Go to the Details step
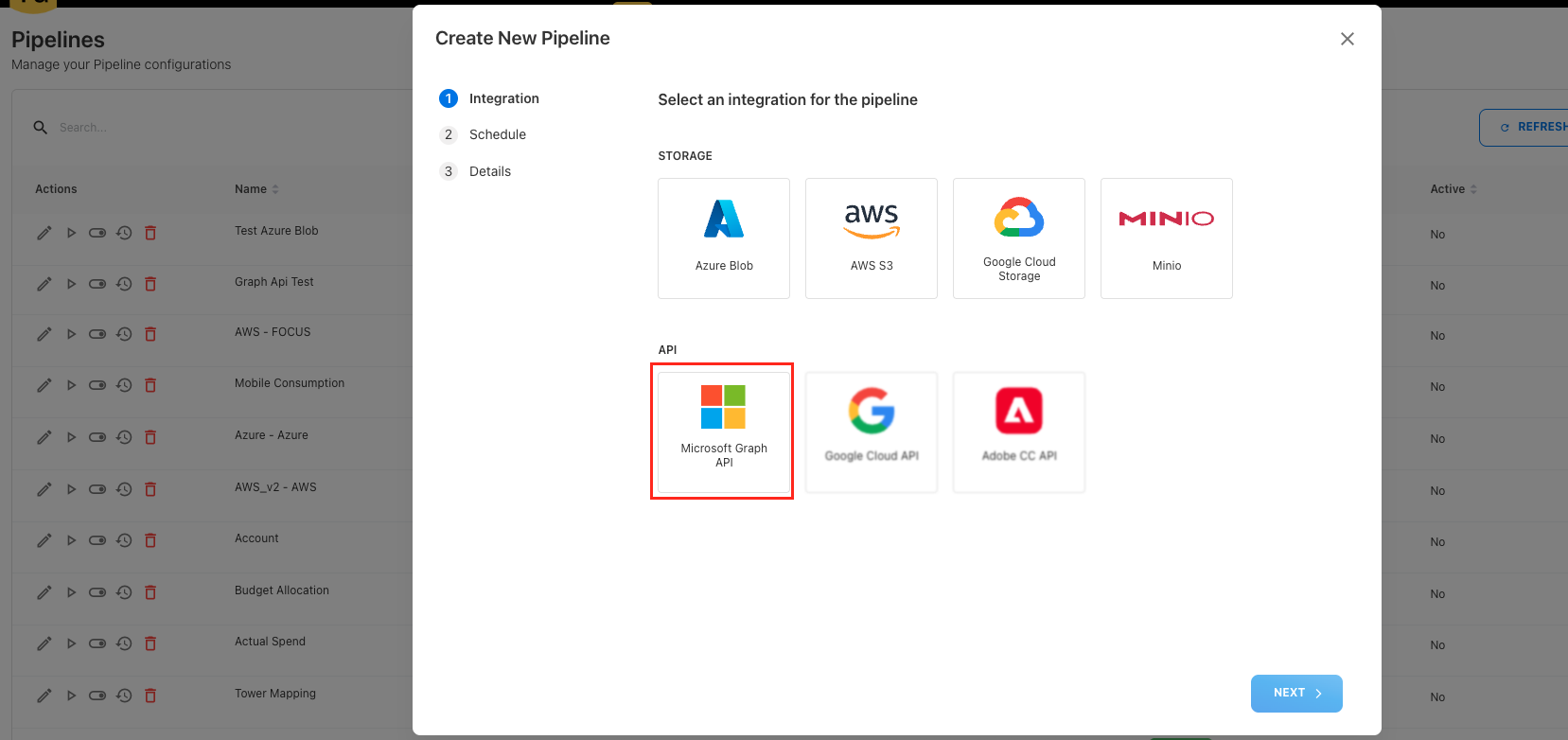Viewport: 1568px width, 740px height. [x=489, y=171]
